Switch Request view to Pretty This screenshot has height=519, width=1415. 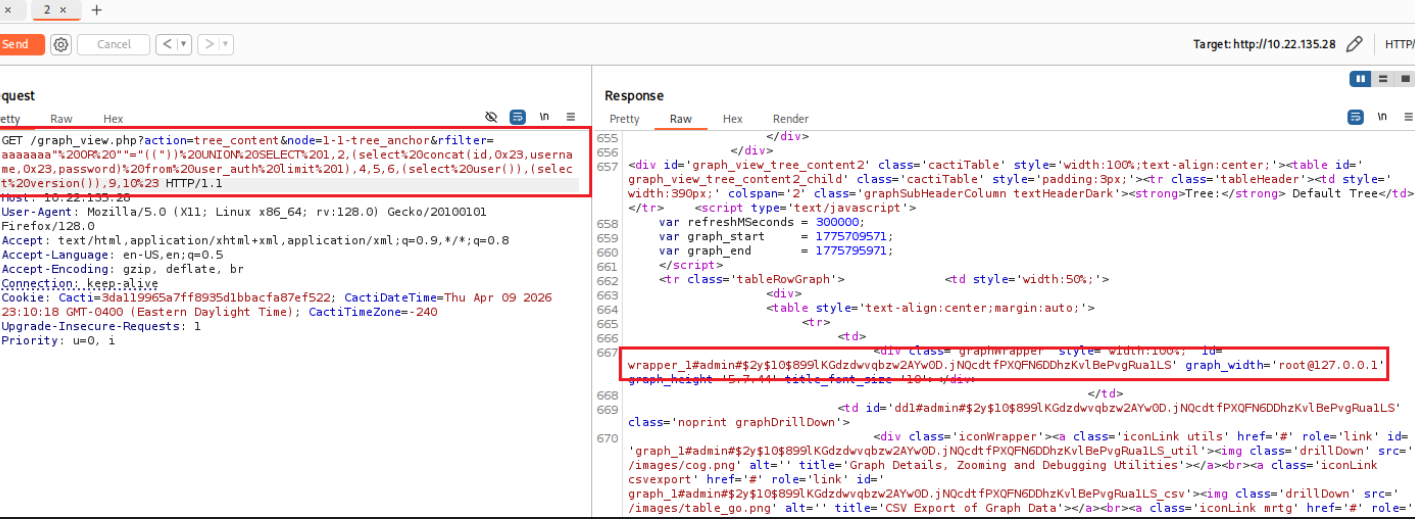10,119
